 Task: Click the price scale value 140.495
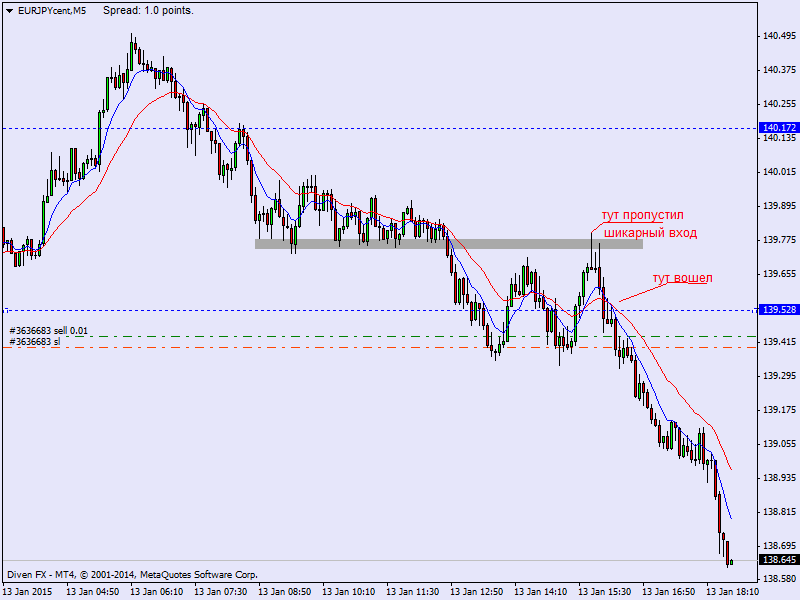(x=779, y=36)
